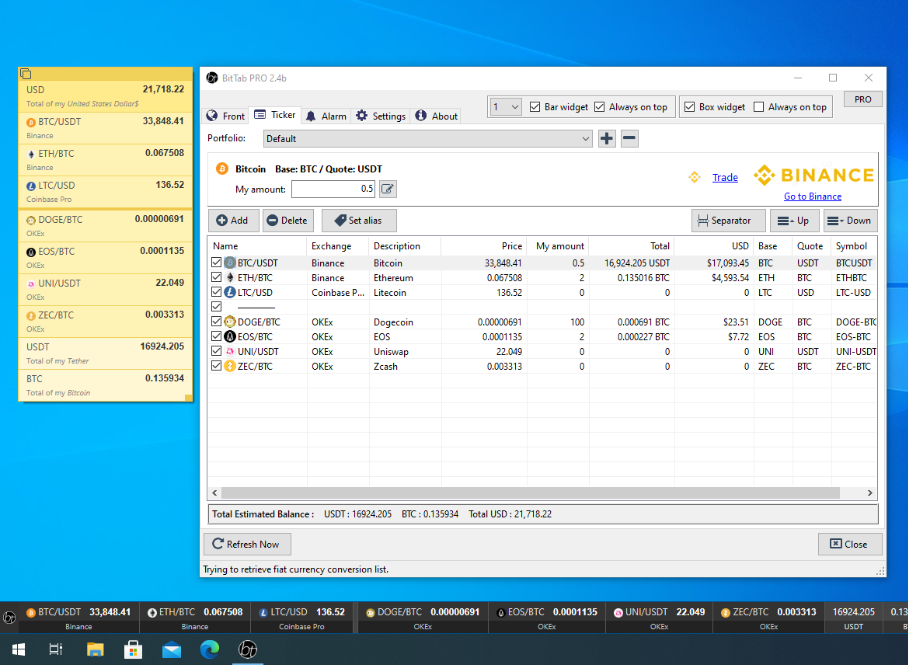The height and width of the screenshot is (665, 908).
Task: Sort by the Price column header
Action: tap(482, 246)
